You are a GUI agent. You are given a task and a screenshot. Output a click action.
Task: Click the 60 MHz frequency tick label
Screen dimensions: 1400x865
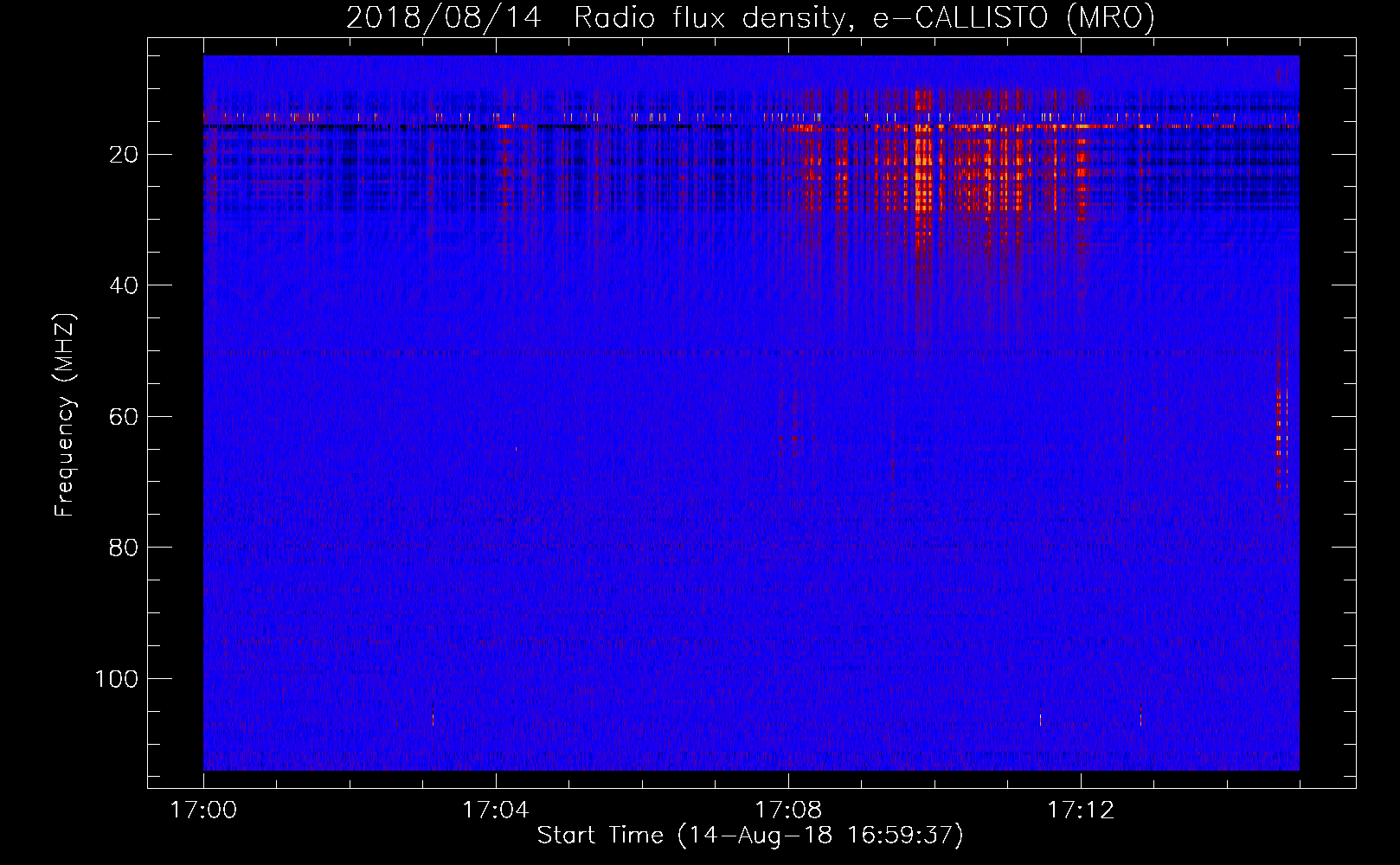(x=124, y=417)
